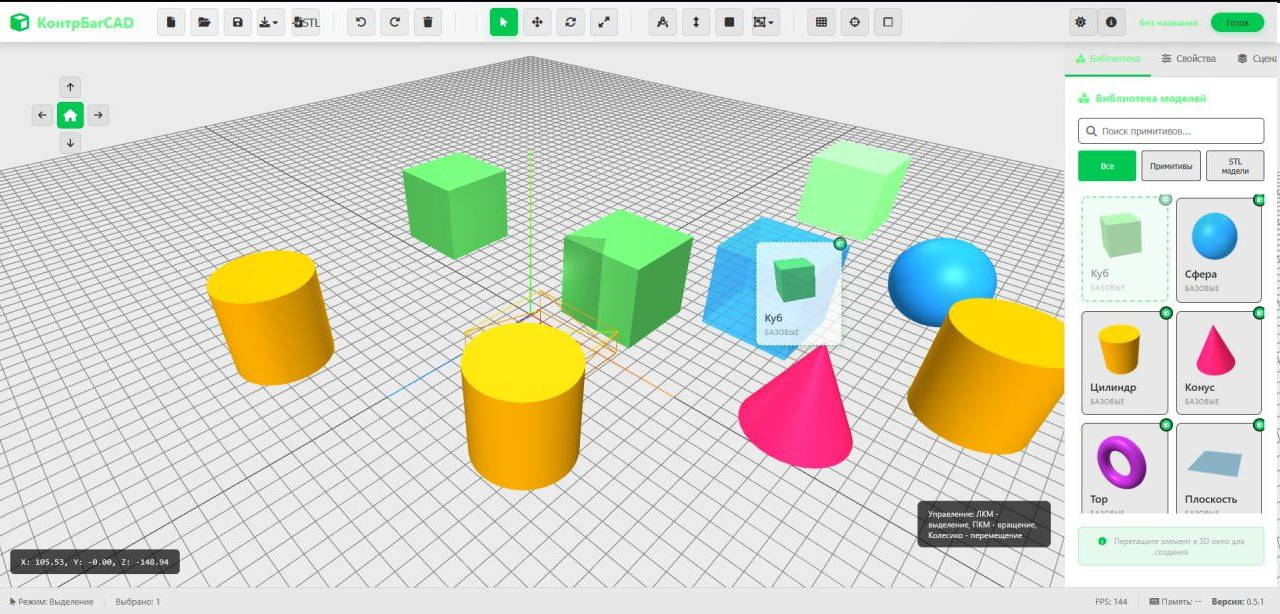Viewport: 1280px width, 614px height.
Task: Toggle the crosshair snap icon
Action: pyautogui.click(x=854, y=22)
